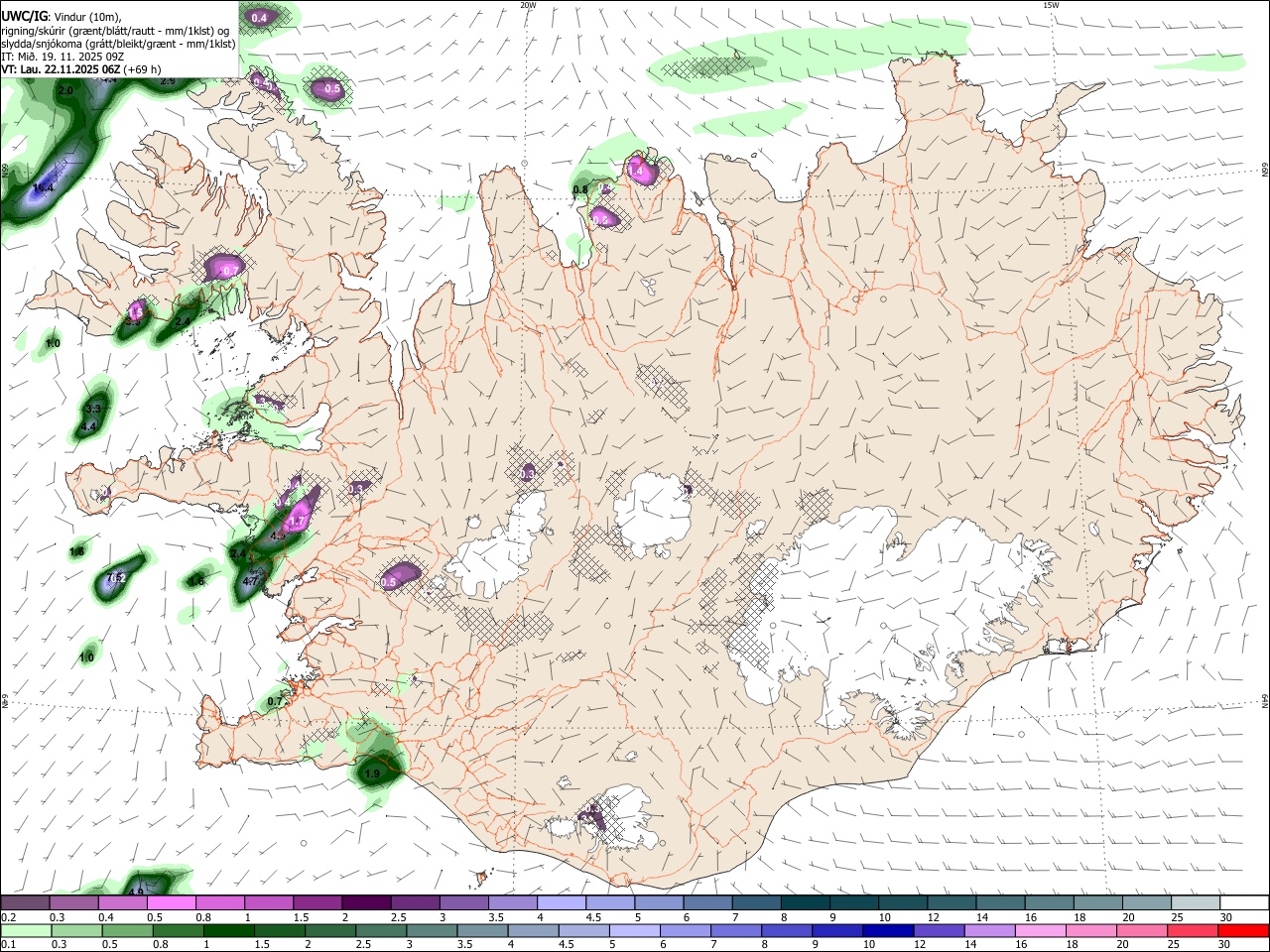The width and height of the screenshot is (1270, 952).
Task: Click the 2.0 precipitation value on the map
Action: [66, 90]
